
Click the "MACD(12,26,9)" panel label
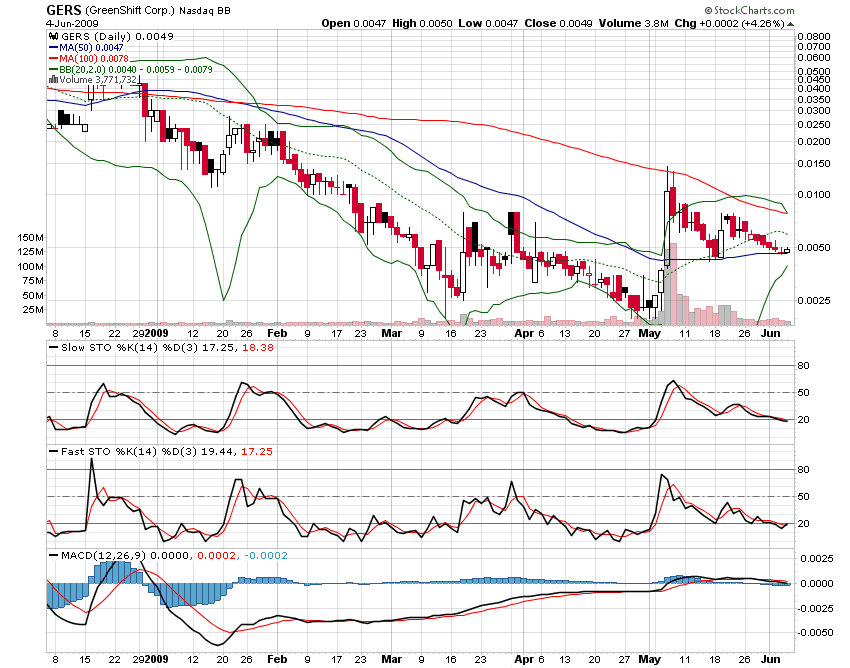pos(104,556)
